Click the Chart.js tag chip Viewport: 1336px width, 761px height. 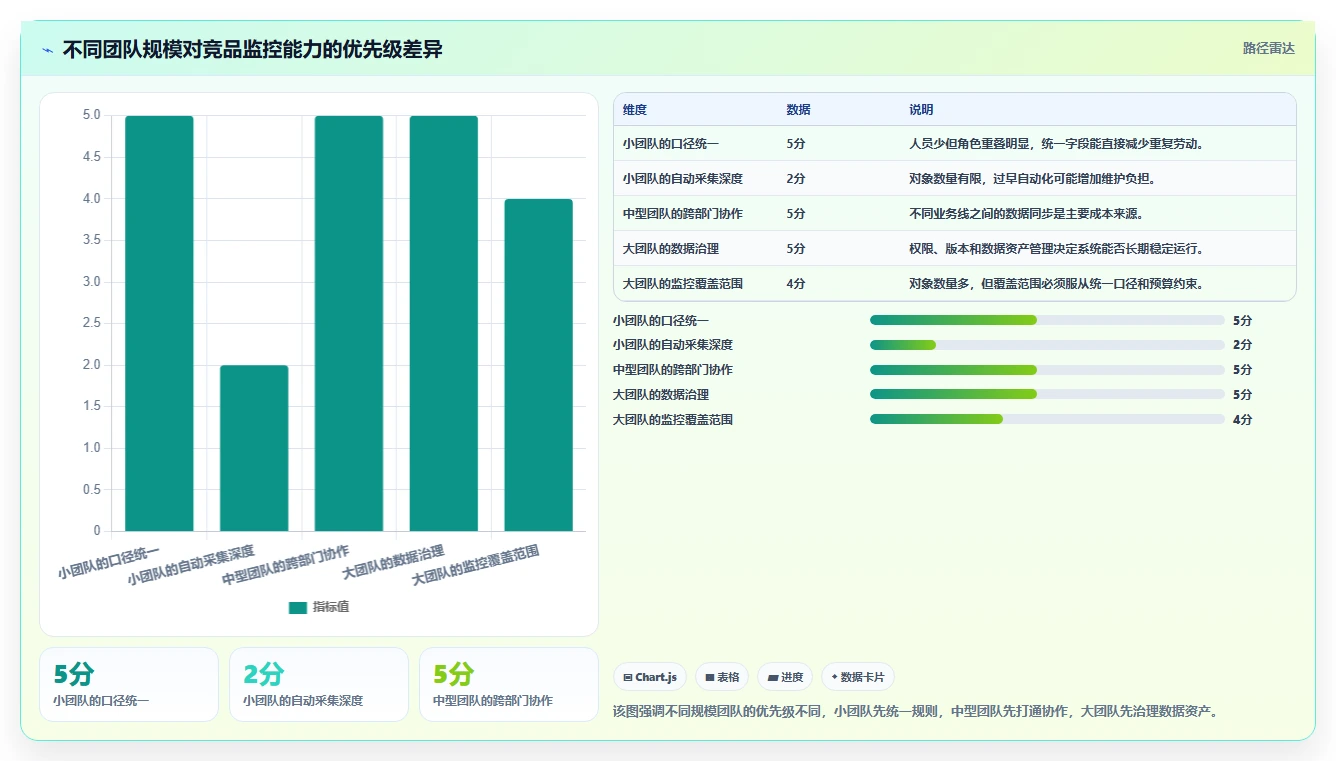coord(650,677)
